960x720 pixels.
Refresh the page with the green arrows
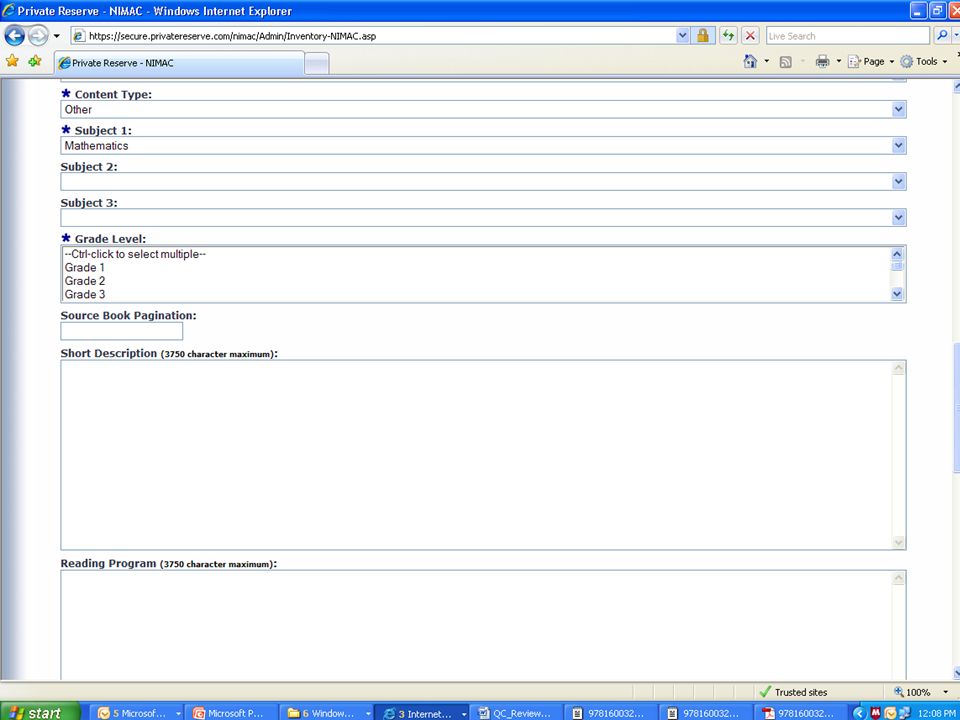coord(728,36)
